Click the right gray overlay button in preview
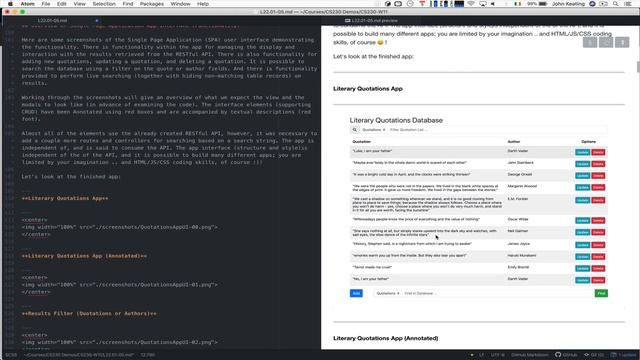The width and height of the screenshot is (640, 360). pyautogui.click(x=622, y=42)
